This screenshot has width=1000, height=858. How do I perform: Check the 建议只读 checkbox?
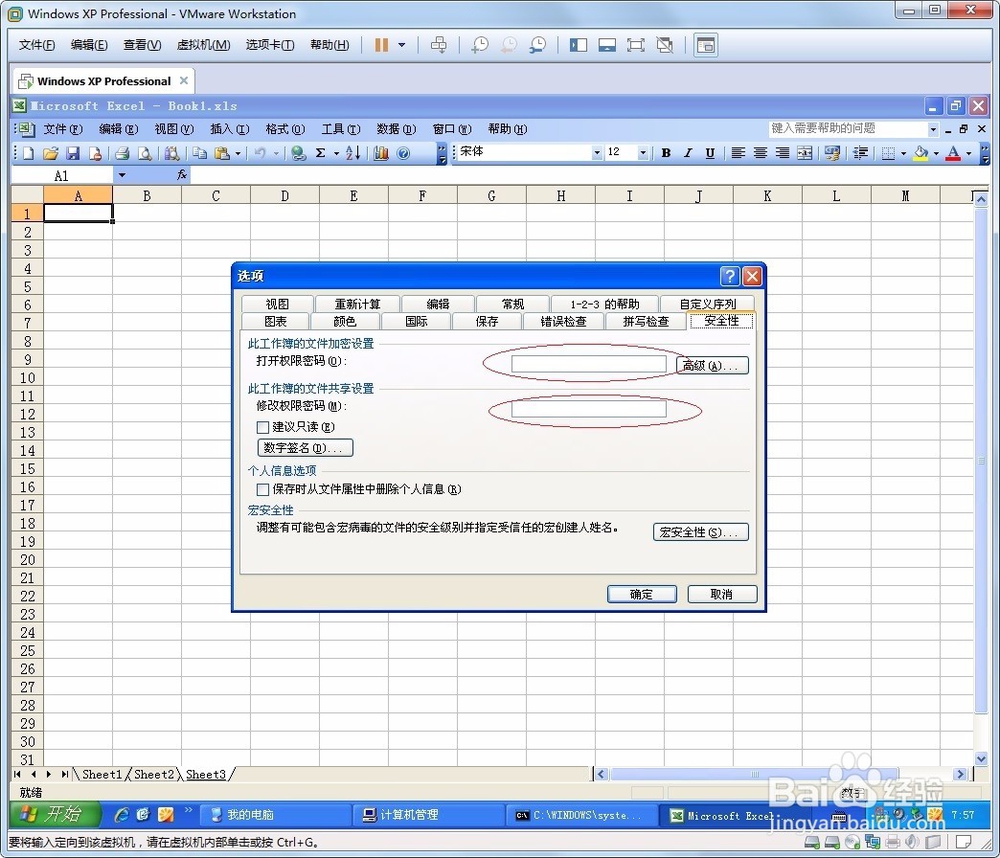pos(262,427)
